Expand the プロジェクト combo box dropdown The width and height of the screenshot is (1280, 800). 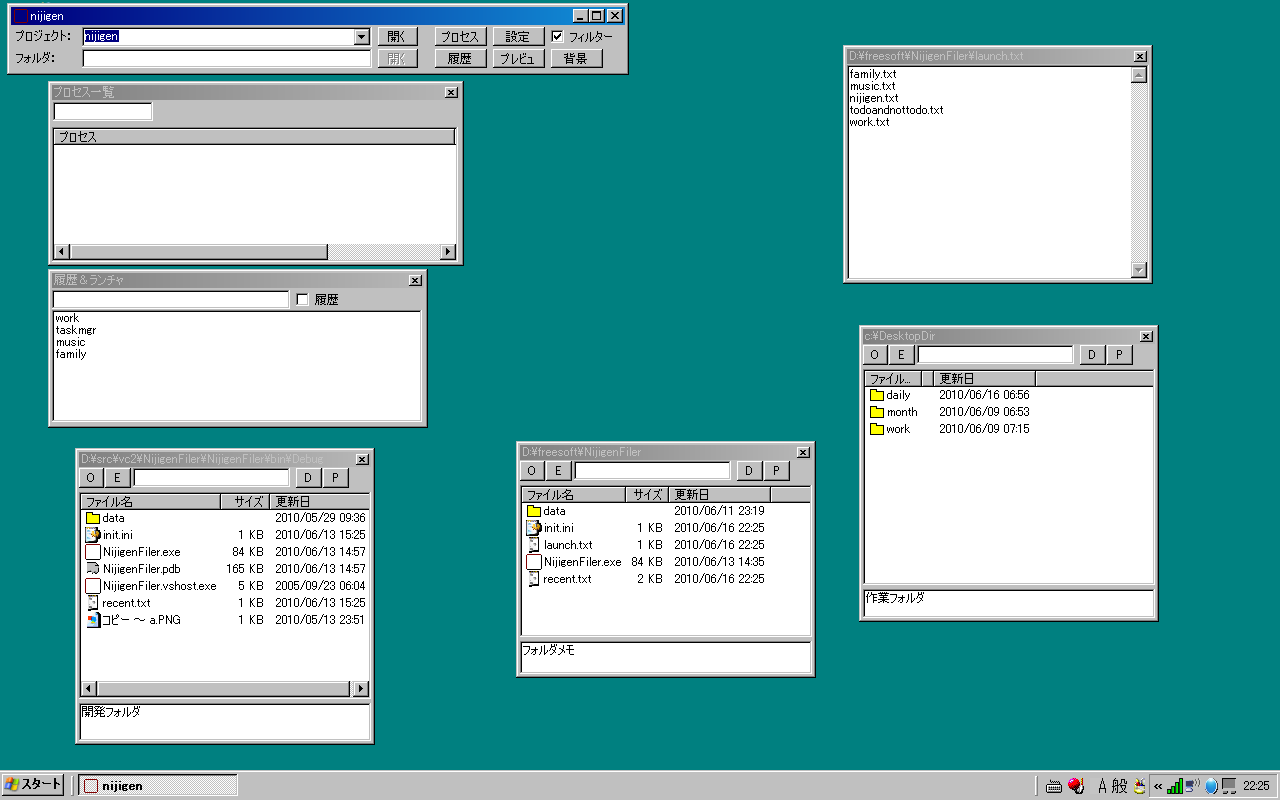(362, 37)
